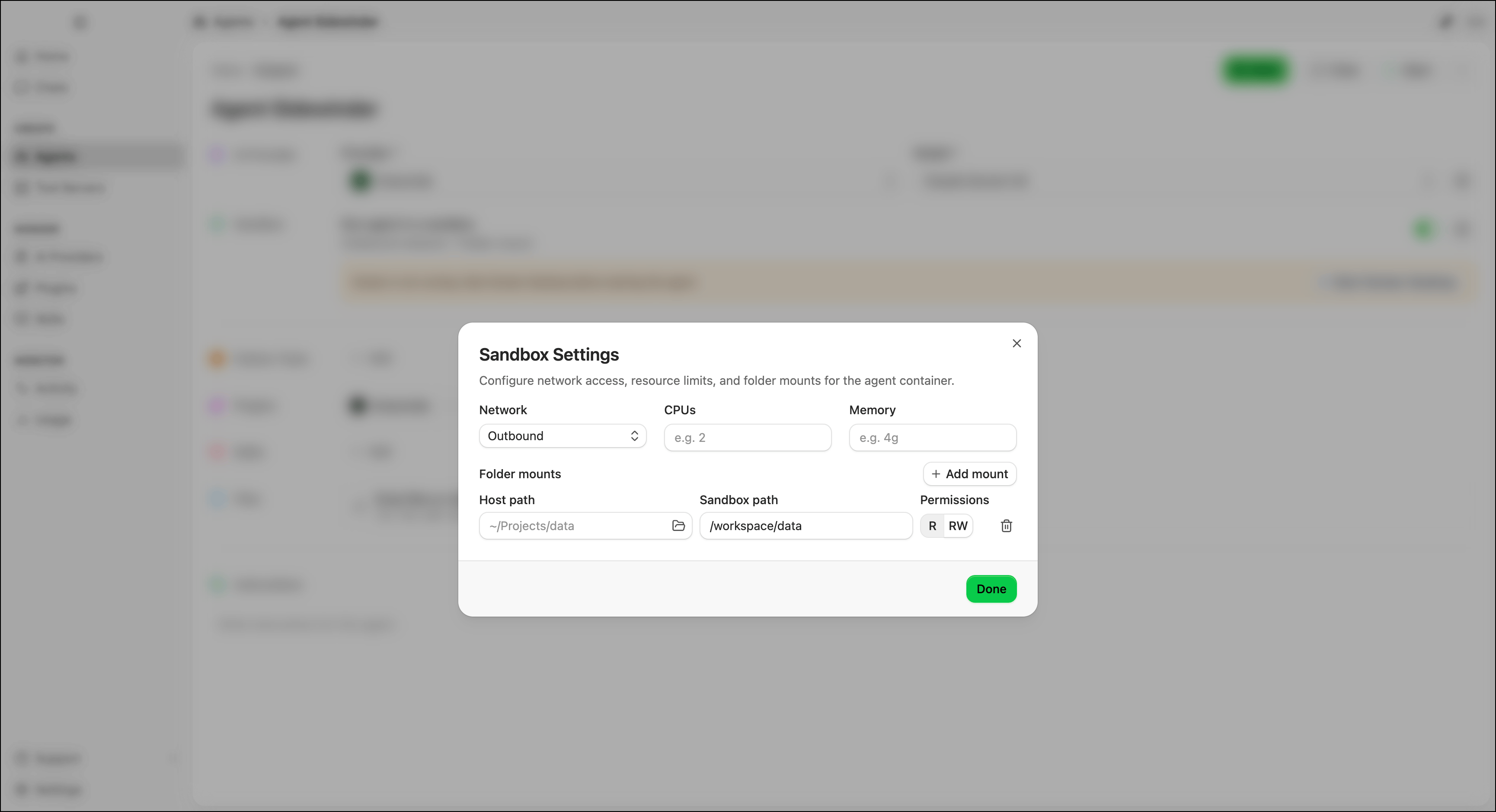Add a new folder mount
1496x812 pixels.
point(969,474)
